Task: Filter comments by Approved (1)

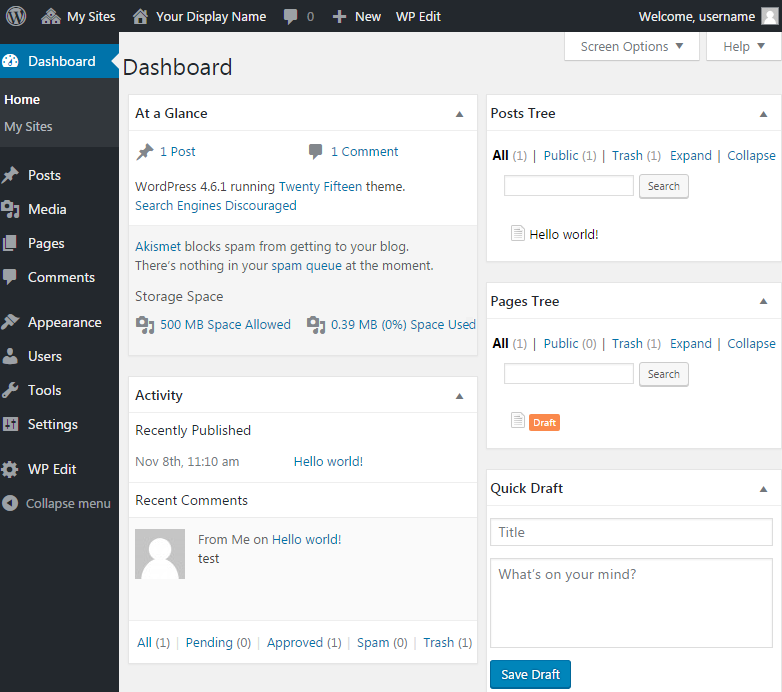Action: [304, 643]
